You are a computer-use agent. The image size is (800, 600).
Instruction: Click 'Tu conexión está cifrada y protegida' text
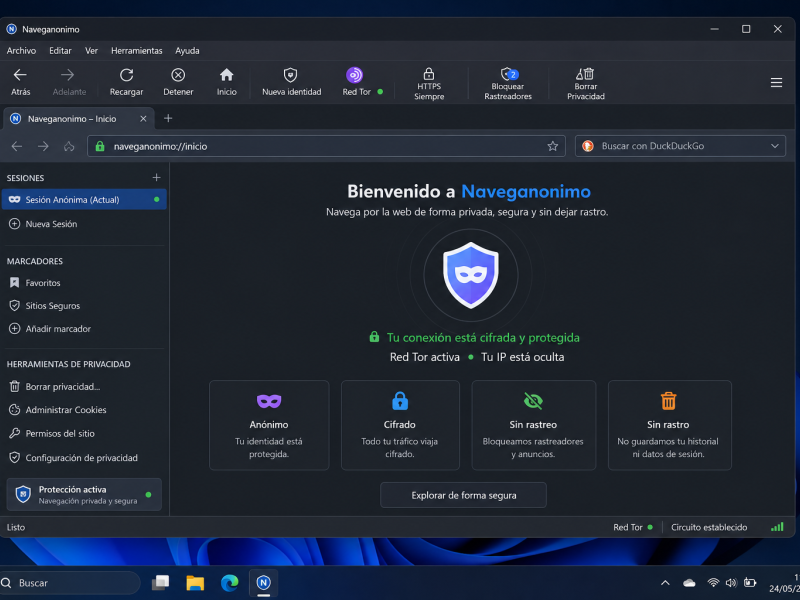(483, 338)
